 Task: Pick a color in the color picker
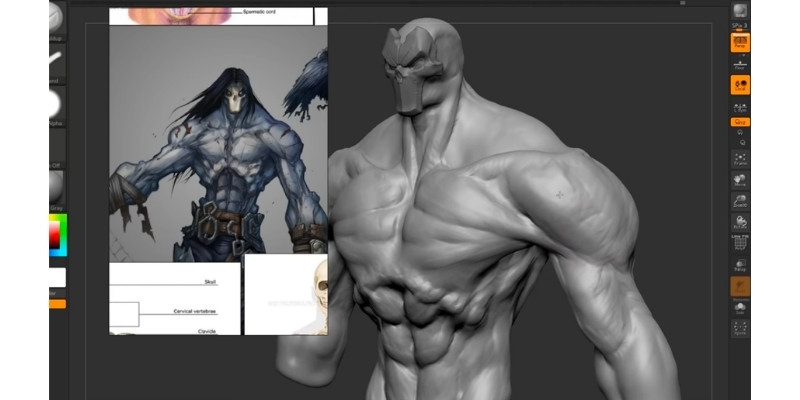pyautogui.click(x=58, y=235)
